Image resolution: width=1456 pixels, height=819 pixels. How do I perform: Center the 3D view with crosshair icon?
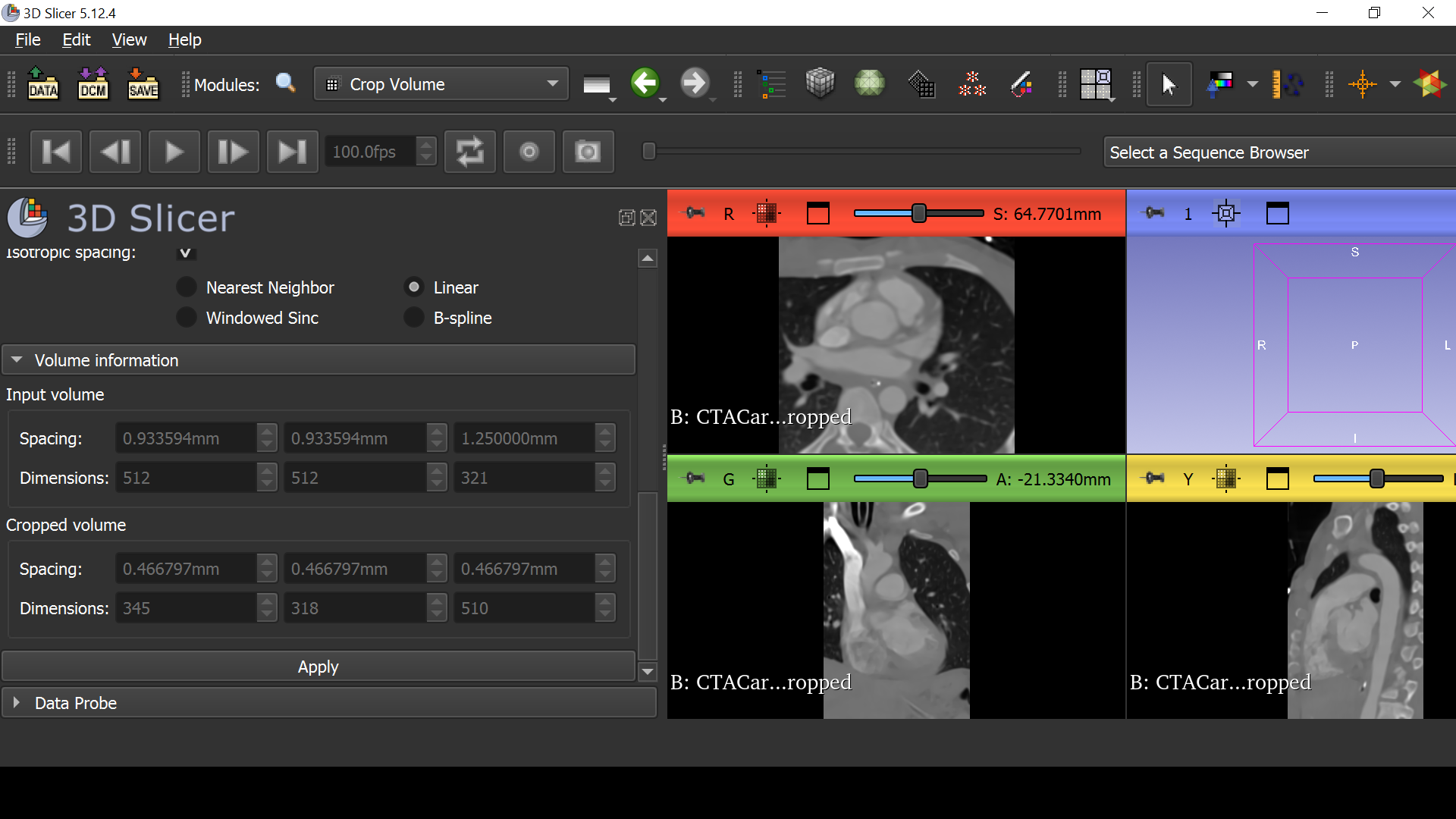coord(1226,214)
